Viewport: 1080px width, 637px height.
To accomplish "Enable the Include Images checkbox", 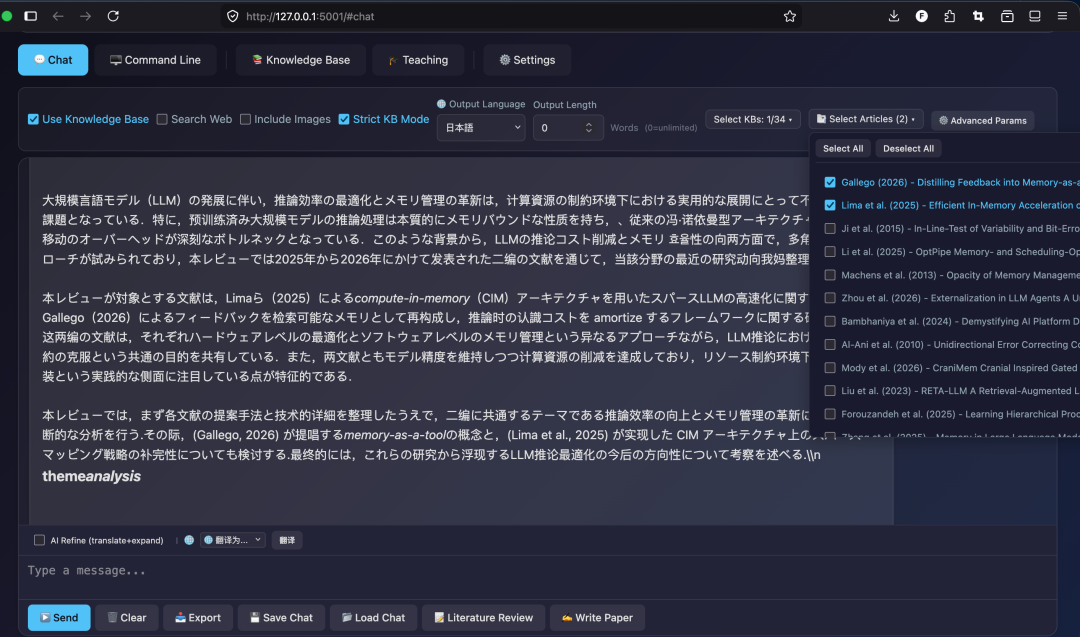I will point(245,119).
